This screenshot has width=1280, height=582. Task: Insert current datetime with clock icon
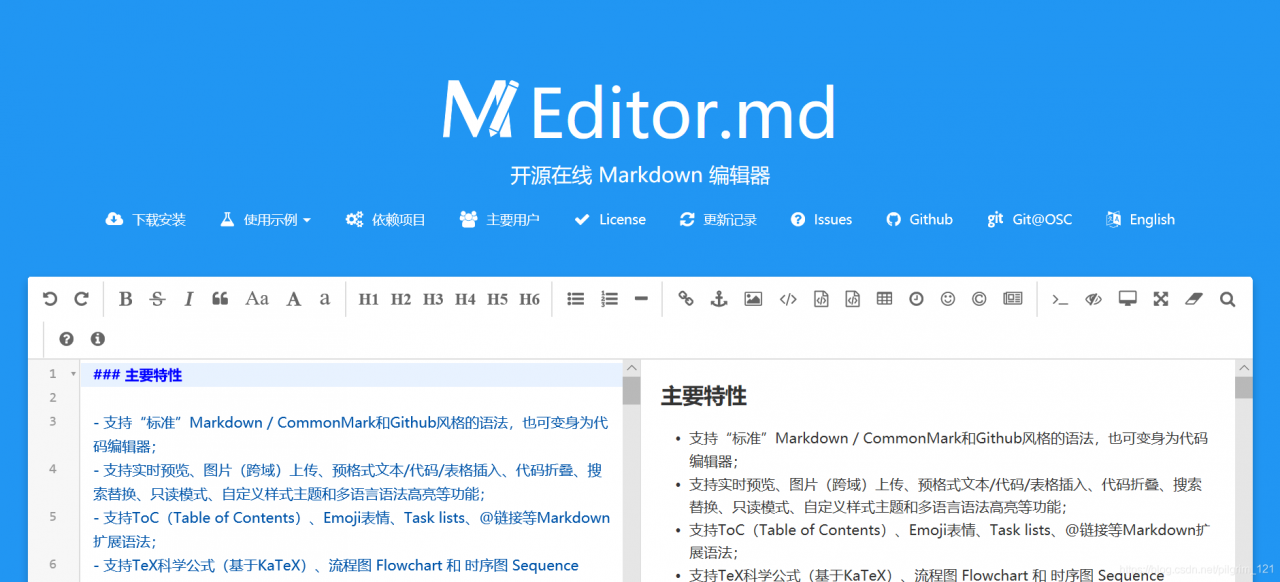(x=916, y=298)
